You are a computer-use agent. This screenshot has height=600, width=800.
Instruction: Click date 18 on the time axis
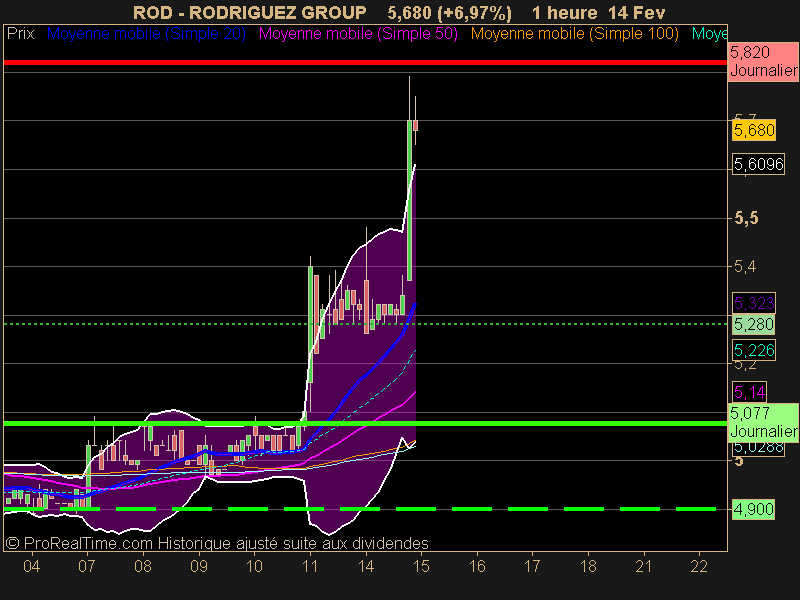588,566
